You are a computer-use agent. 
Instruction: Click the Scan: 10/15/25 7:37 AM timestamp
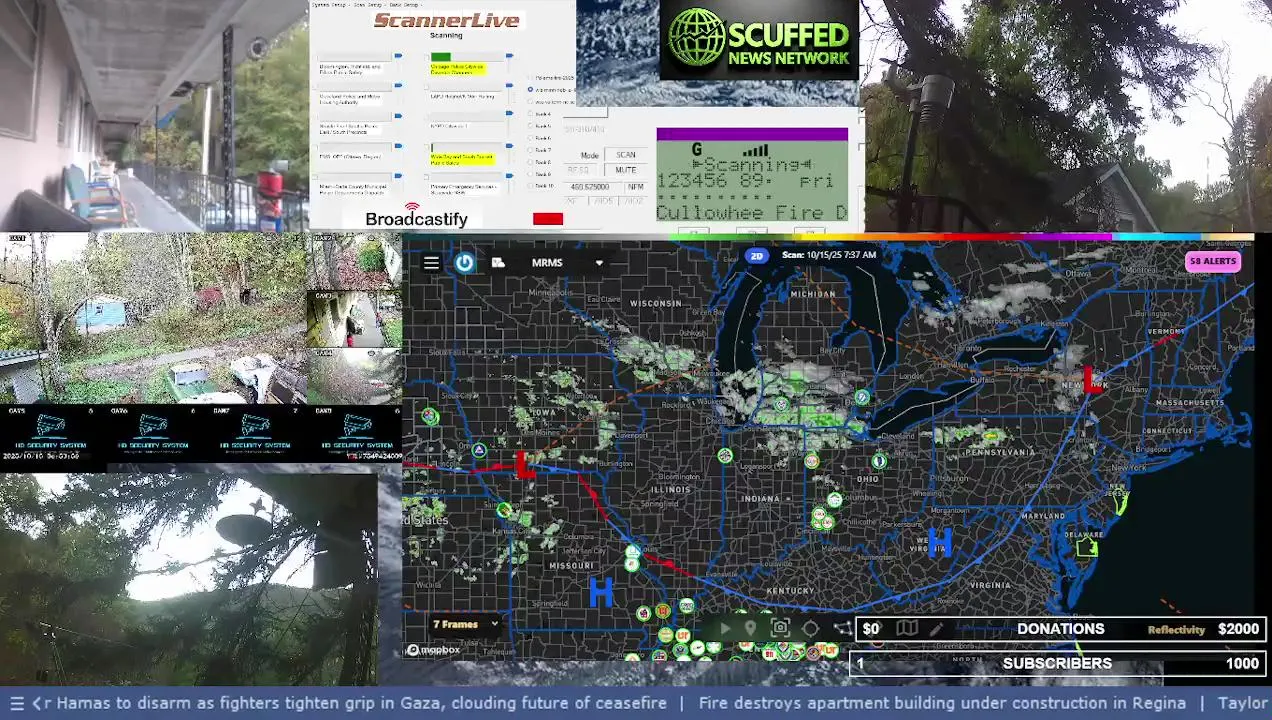pos(829,255)
